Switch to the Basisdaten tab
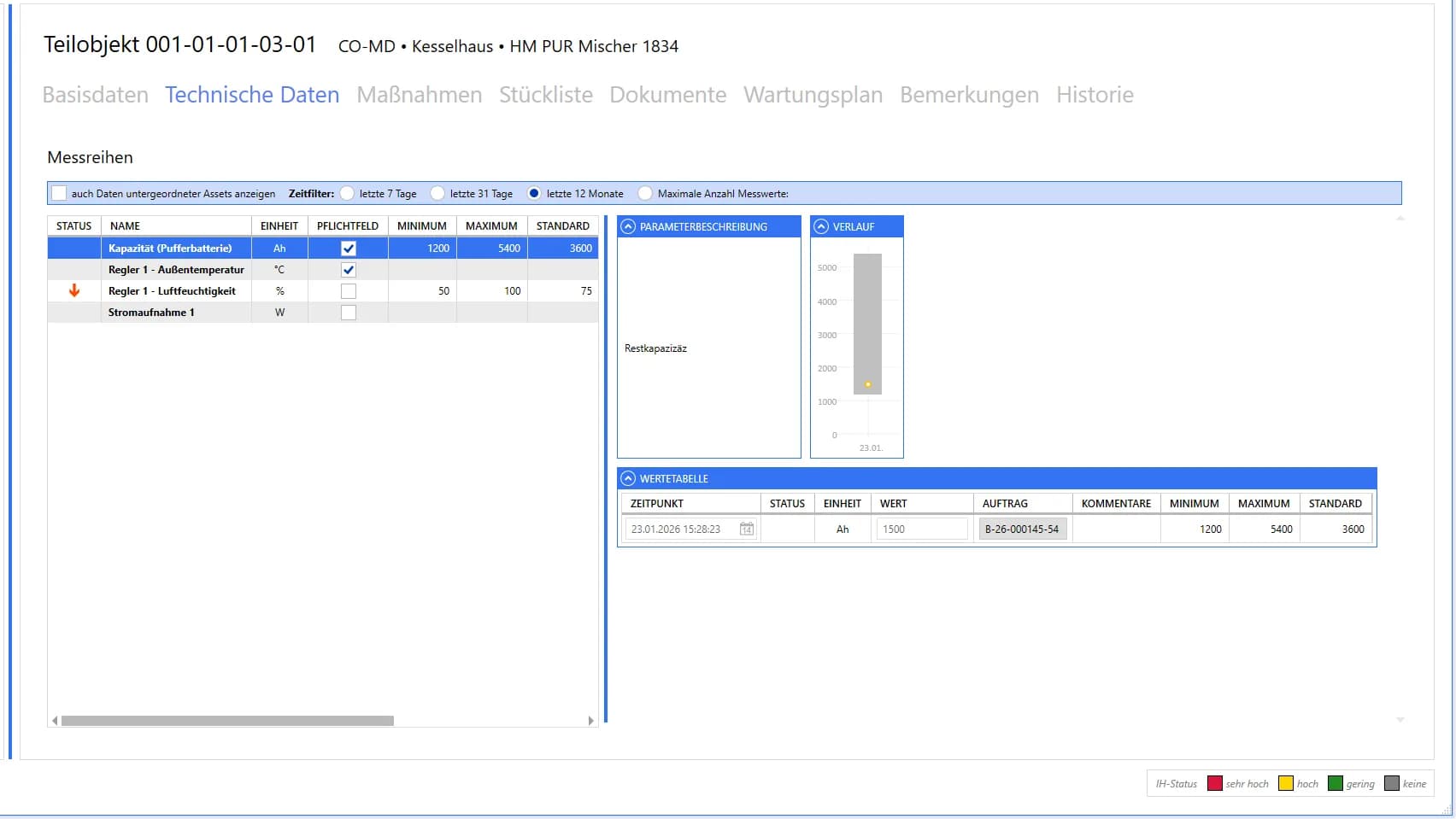 pos(95,95)
